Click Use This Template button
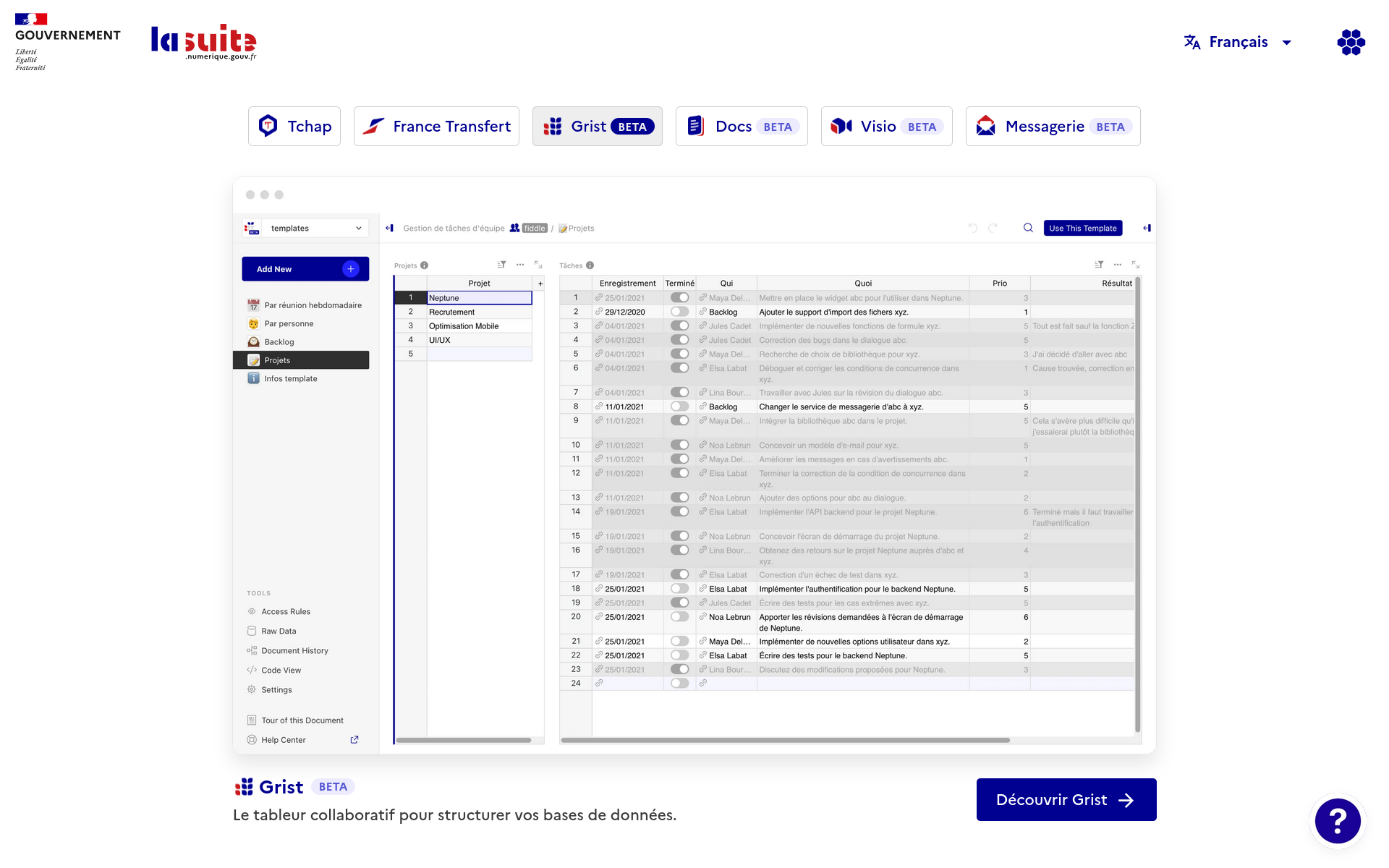The image size is (1389, 868). [x=1083, y=228]
